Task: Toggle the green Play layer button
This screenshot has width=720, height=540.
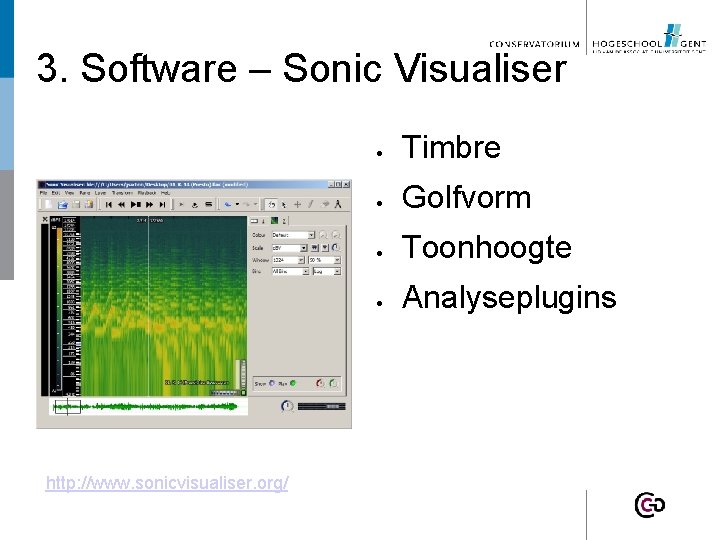Action: click(x=293, y=383)
